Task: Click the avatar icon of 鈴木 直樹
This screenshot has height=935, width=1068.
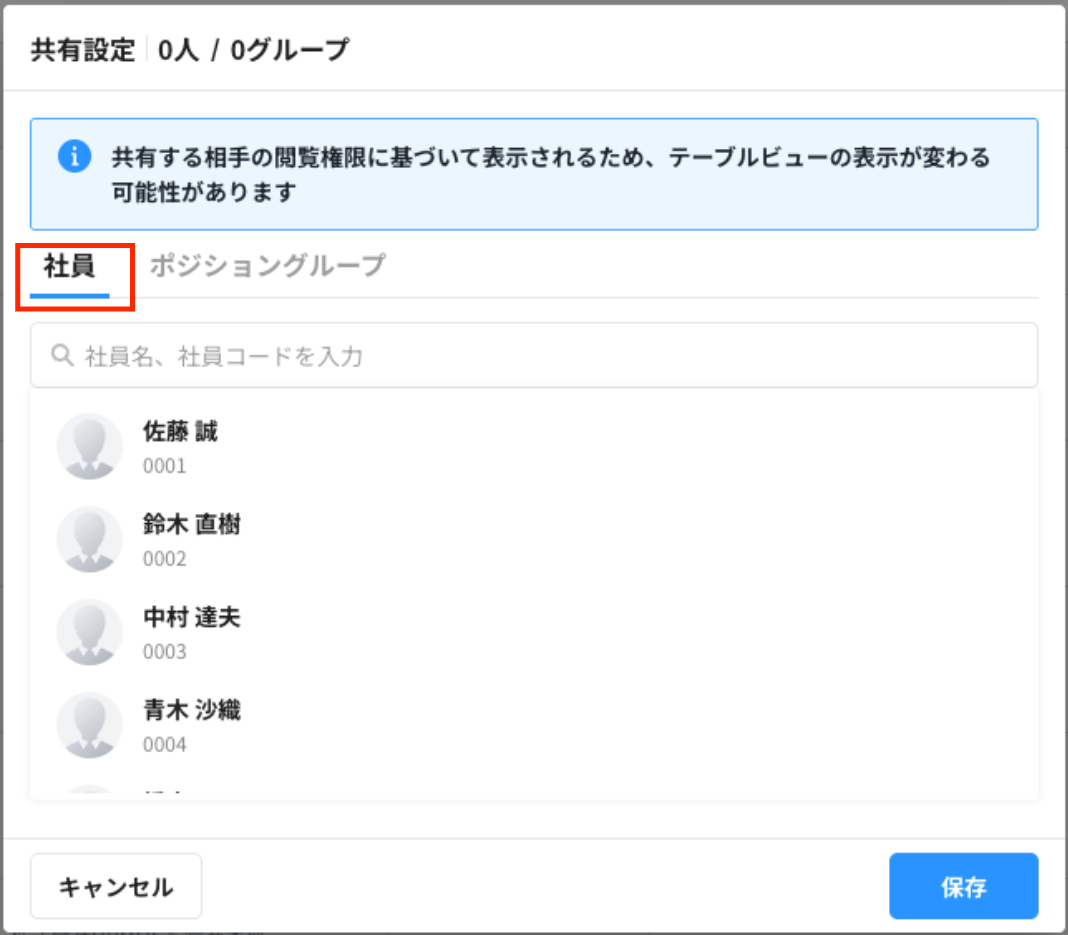Action: (89, 539)
